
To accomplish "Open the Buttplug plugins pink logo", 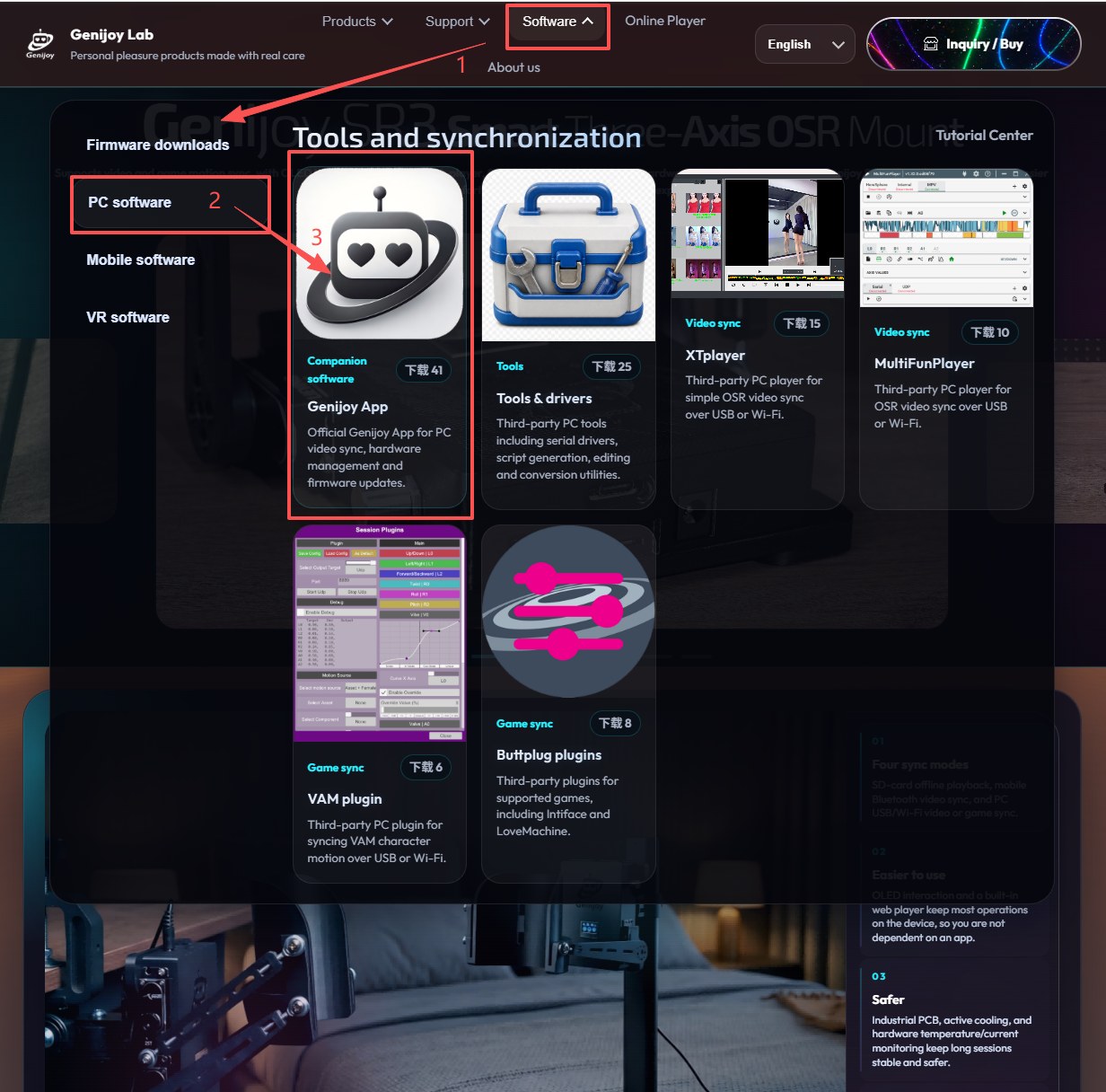I will (x=568, y=612).
